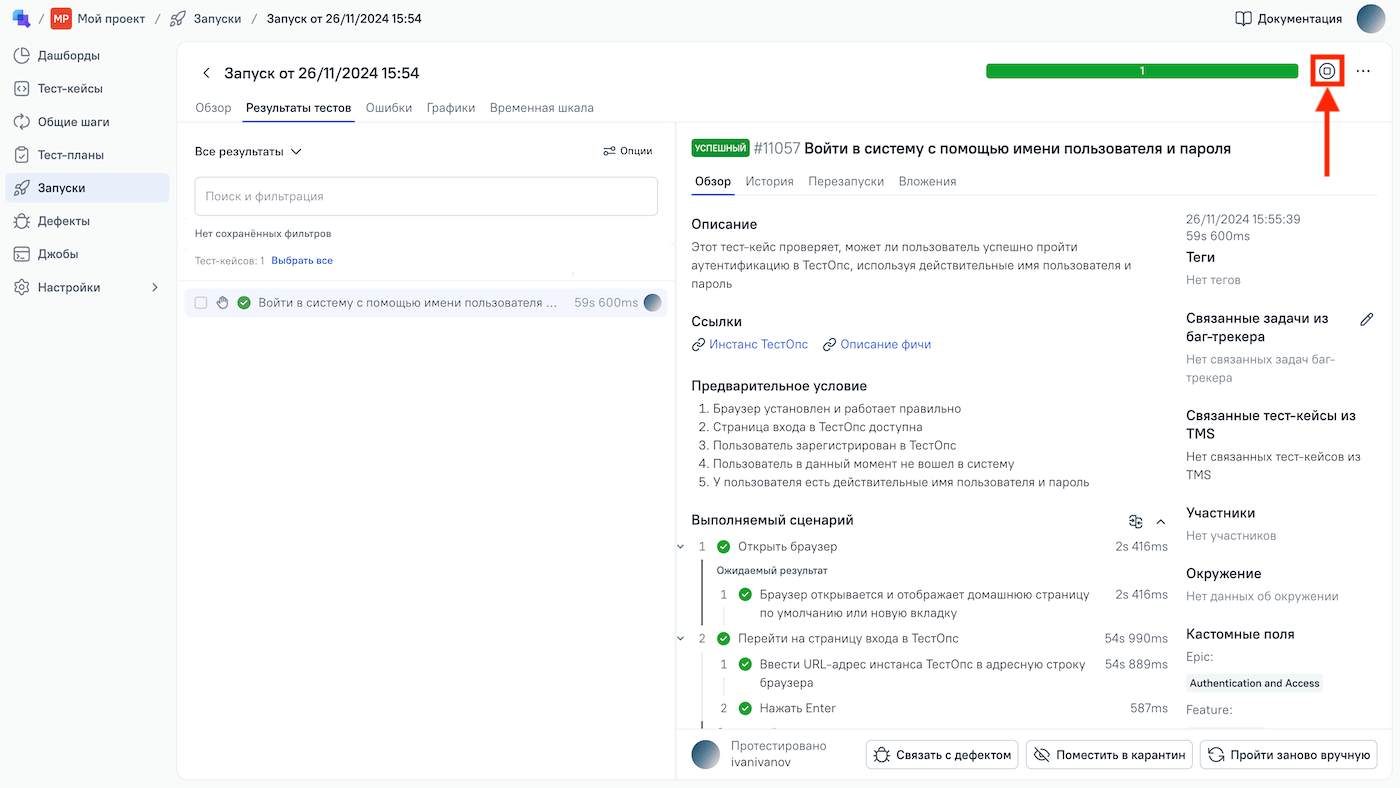Viewport: 1400px width, 788px height.
Task: Collapse the Выполняемый сценарий section
Action: click(x=1161, y=521)
